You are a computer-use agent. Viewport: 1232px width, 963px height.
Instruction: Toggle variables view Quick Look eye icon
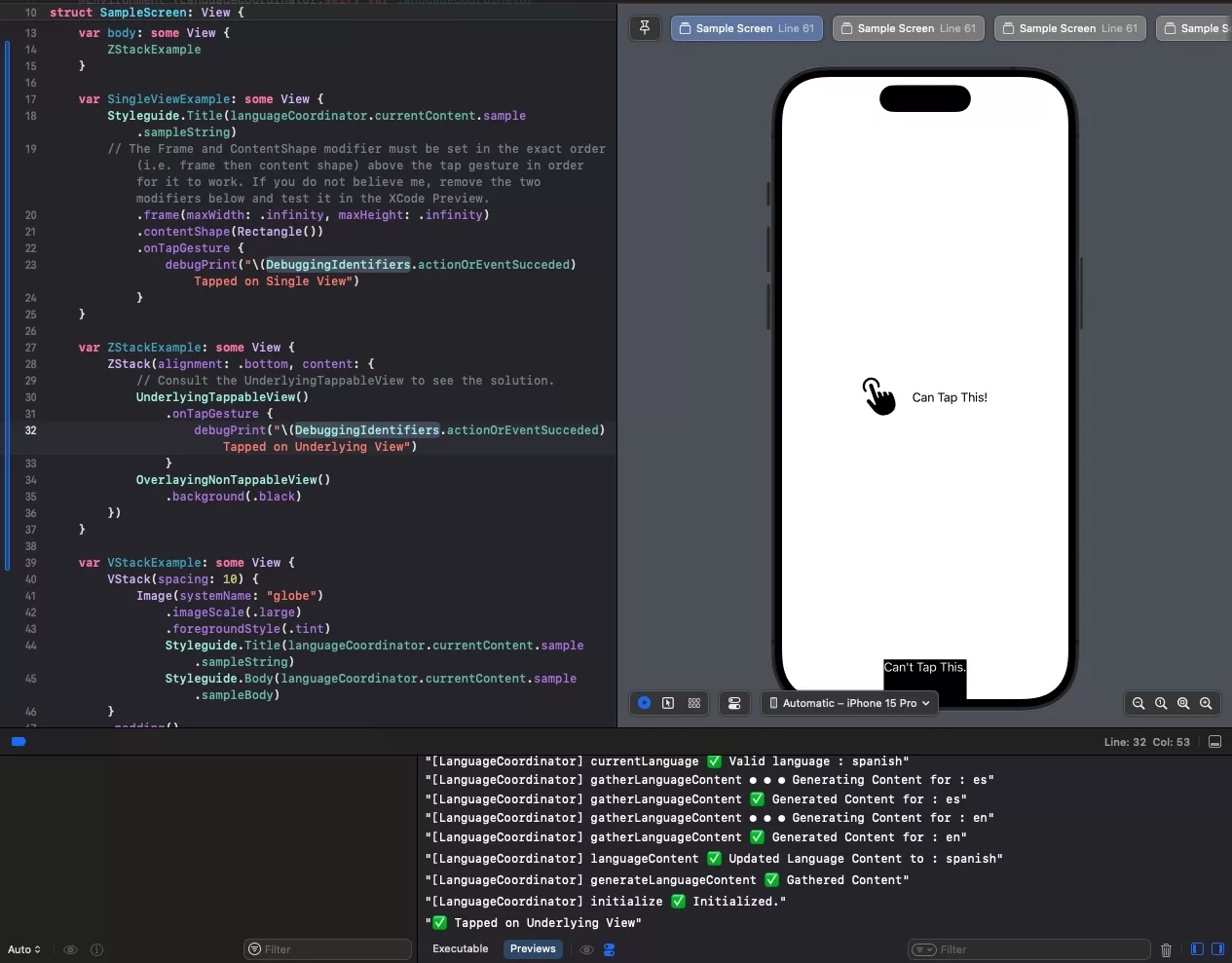[x=70, y=949]
